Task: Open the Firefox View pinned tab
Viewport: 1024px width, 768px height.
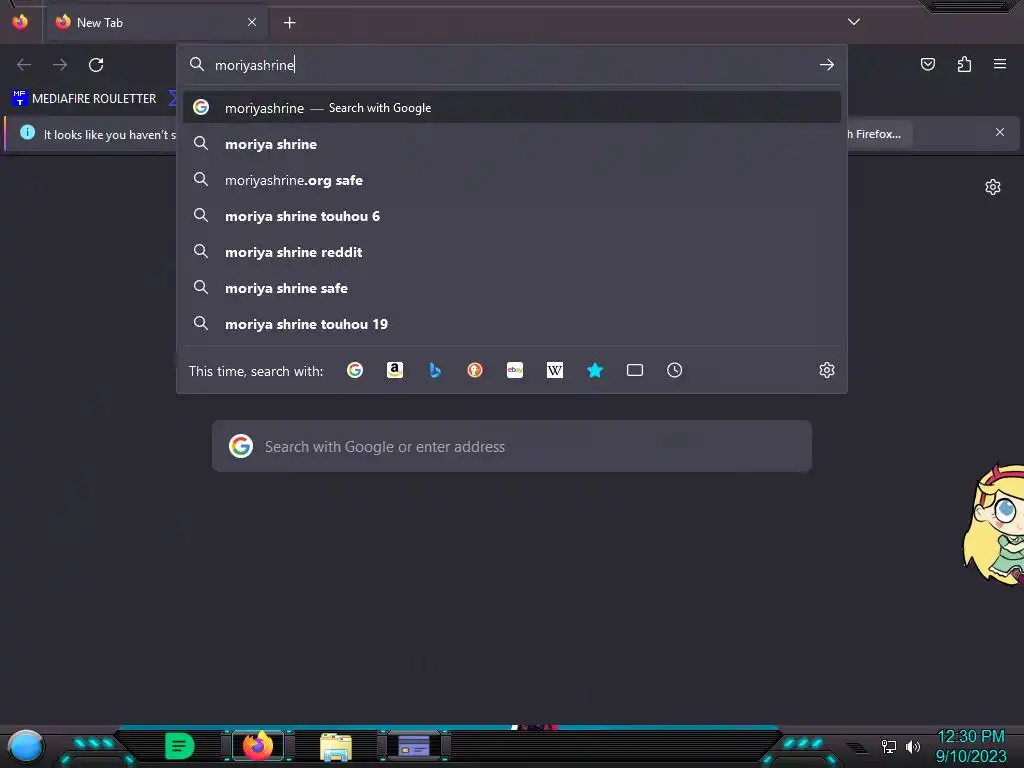Action: pos(20,22)
